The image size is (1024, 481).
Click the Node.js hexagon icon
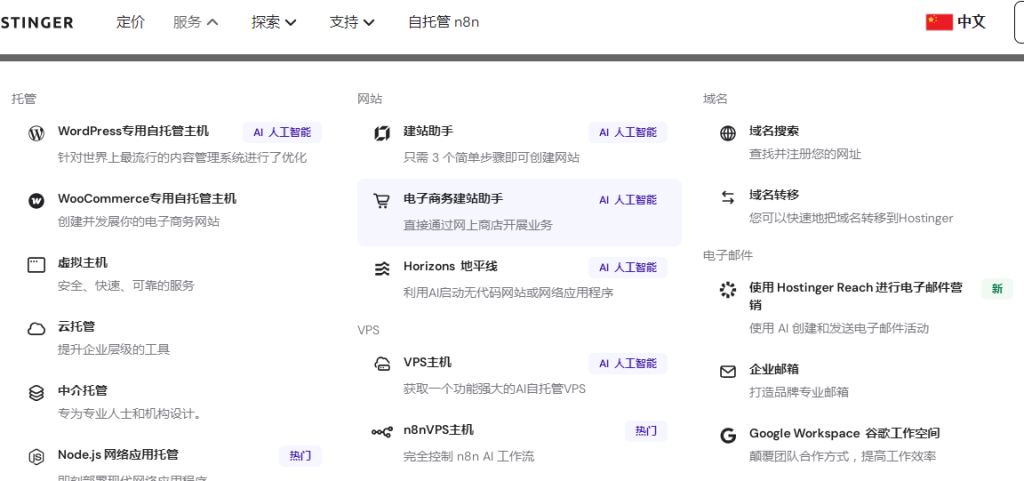36,457
